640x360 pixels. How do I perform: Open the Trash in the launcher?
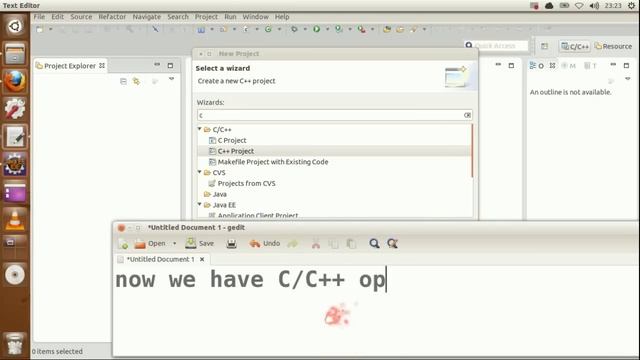pyautogui.click(x=15, y=344)
